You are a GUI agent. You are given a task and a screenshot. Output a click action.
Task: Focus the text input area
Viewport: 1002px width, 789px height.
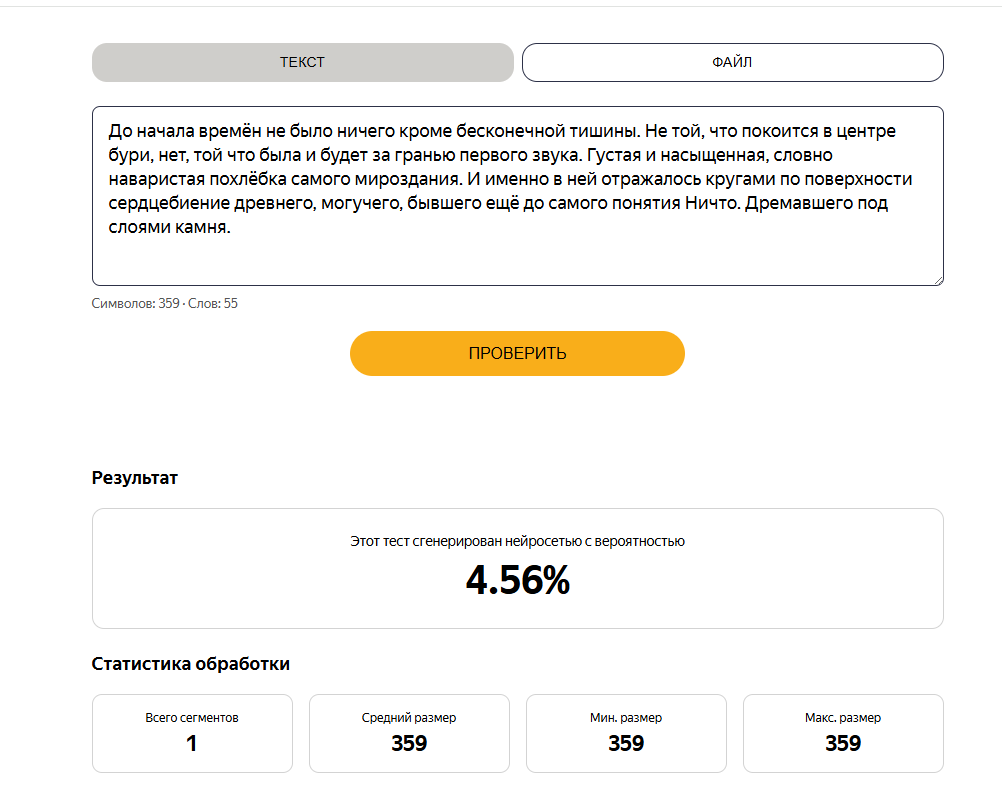518,195
